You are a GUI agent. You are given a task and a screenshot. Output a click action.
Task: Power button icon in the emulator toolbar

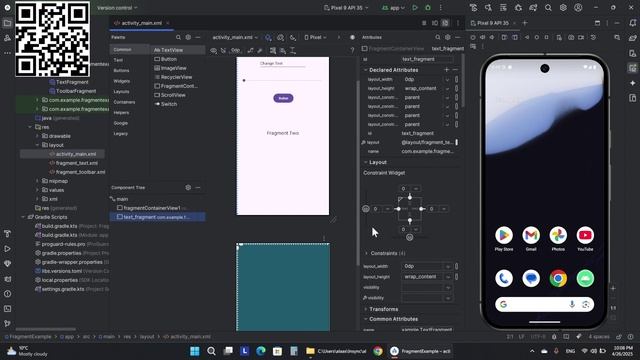[x=473, y=38]
